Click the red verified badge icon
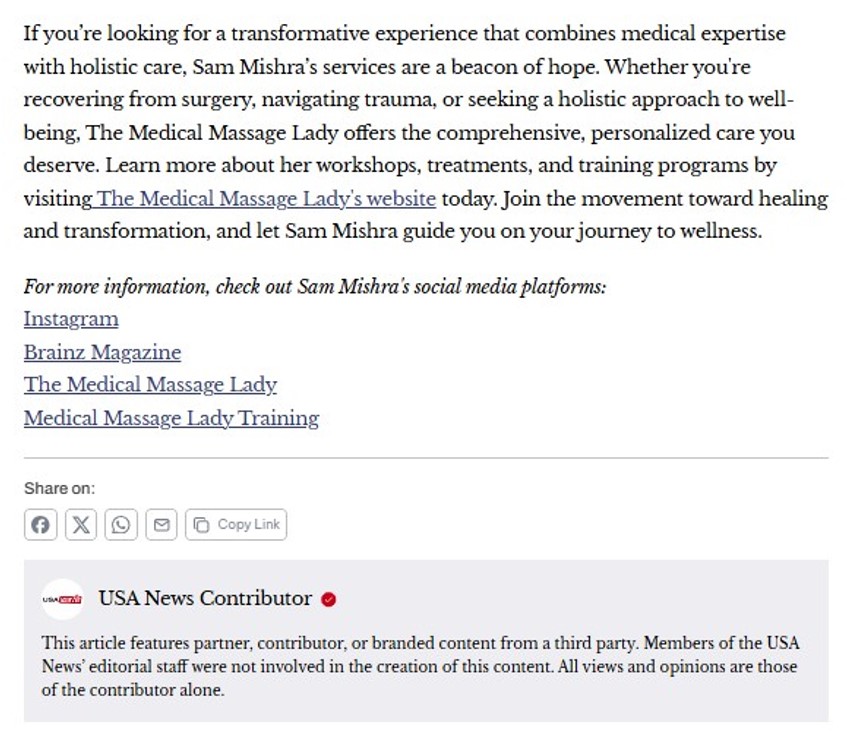Viewport: 847px width, 731px height. point(329,600)
